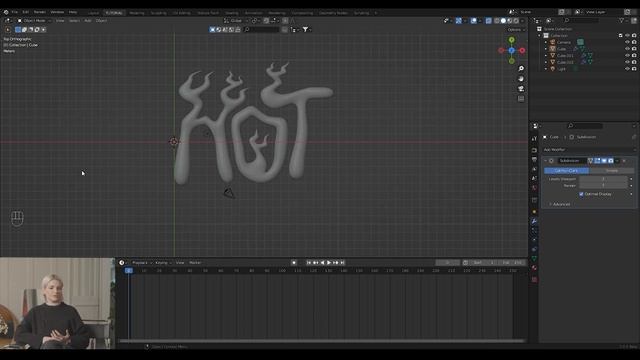This screenshot has height=360, width=640.
Task: Toggle the snapping magnet icon
Action: coord(266,20)
